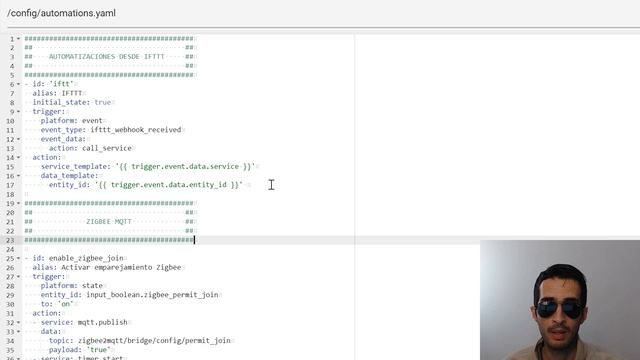Collapse the data fold at line 33
Viewport: 640px width, 360px height.
coord(18,332)
